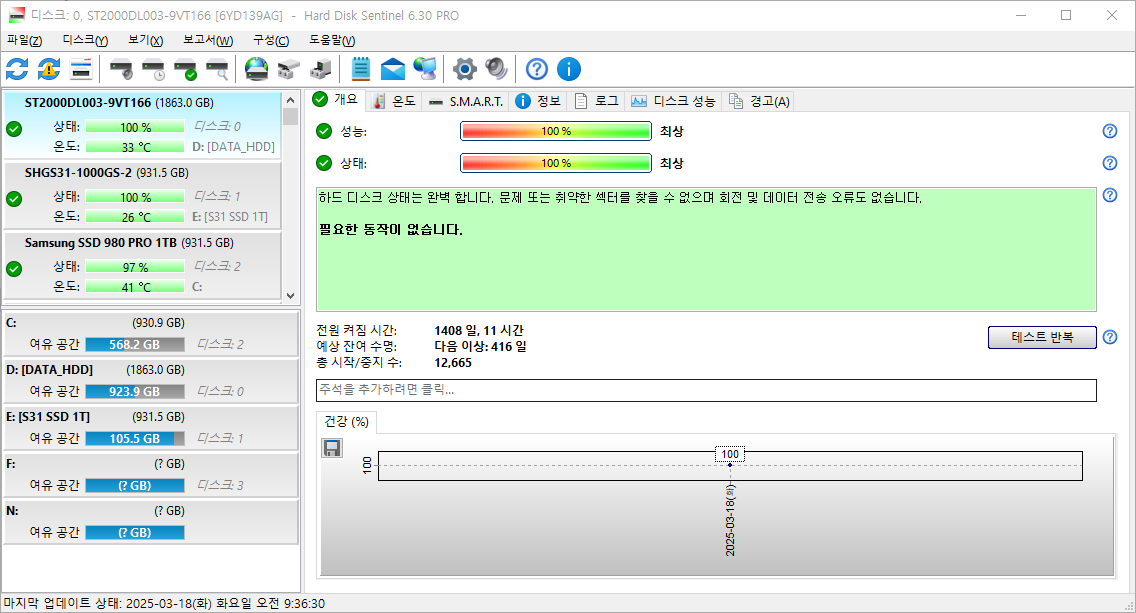Click help icon next to 테스트 반복 button
Image resolution: width=1136 pixels, height=613 pixels.
[x=1109, y=337]
